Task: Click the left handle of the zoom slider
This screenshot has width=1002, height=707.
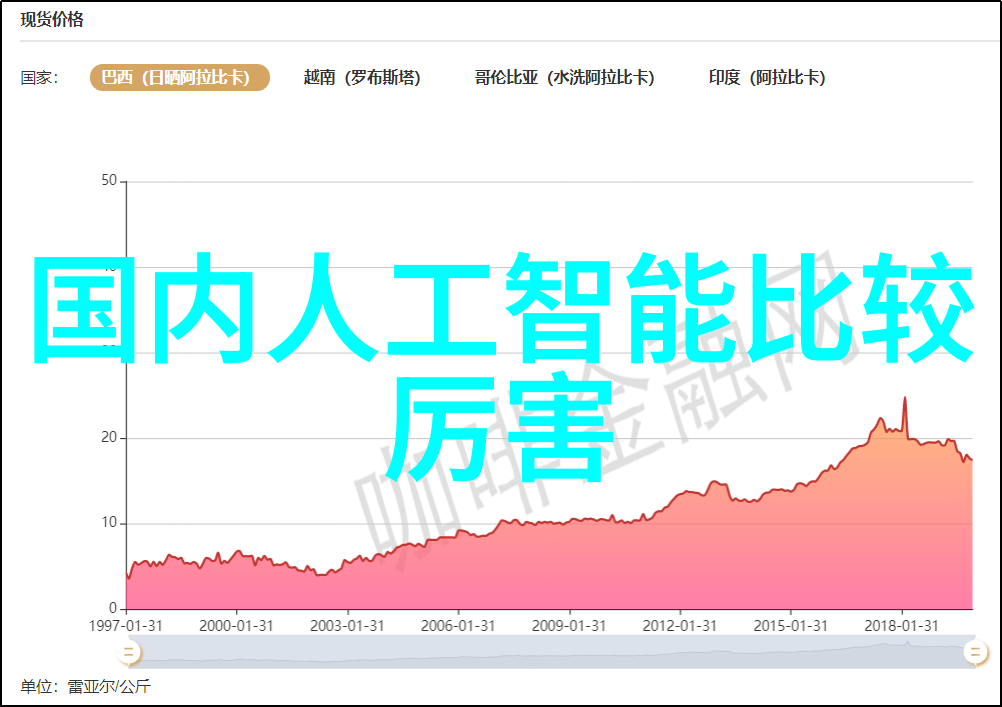Action: pyautogui.click(x=128, y=653)
